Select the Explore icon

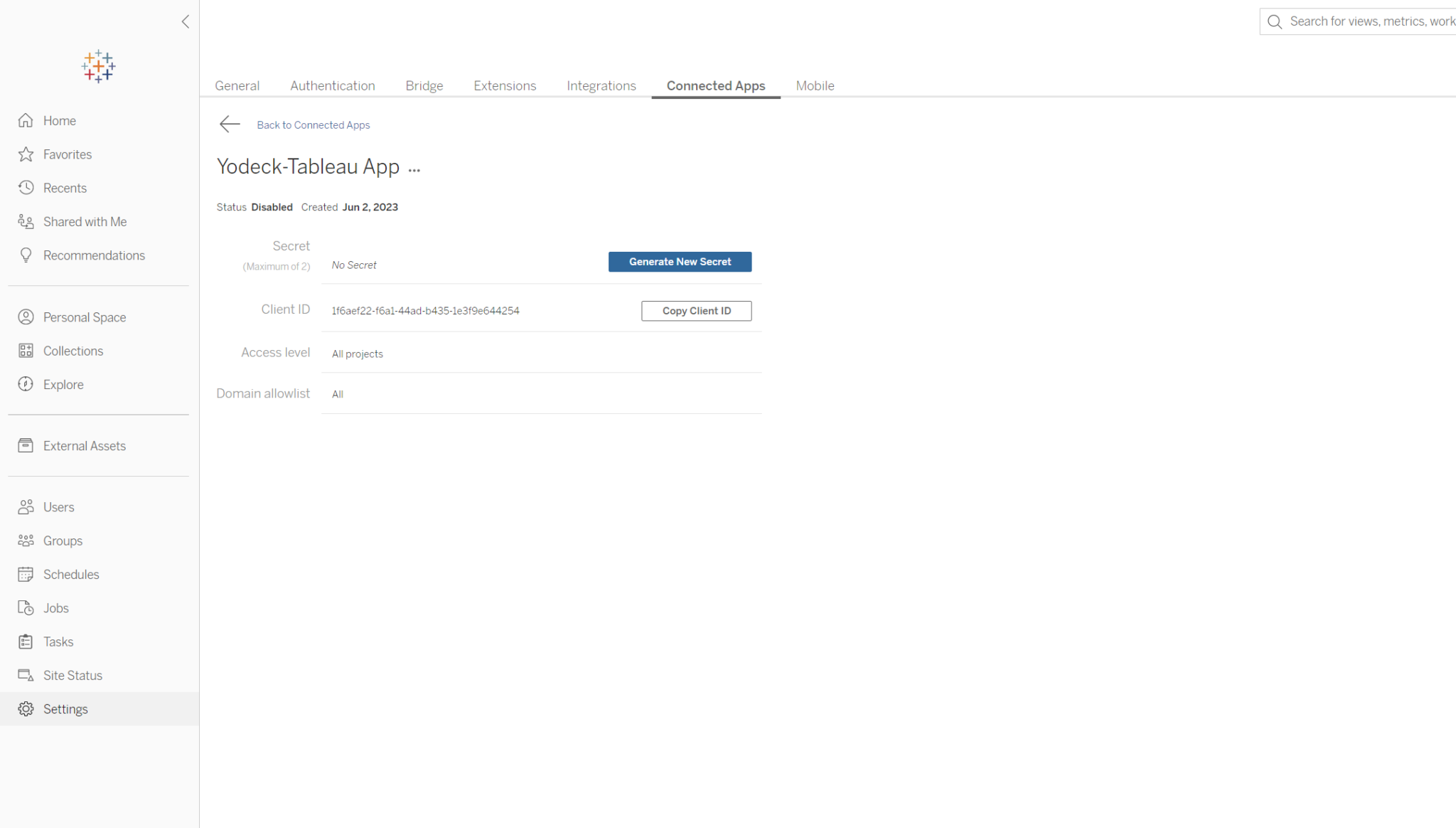coord(26,384)
